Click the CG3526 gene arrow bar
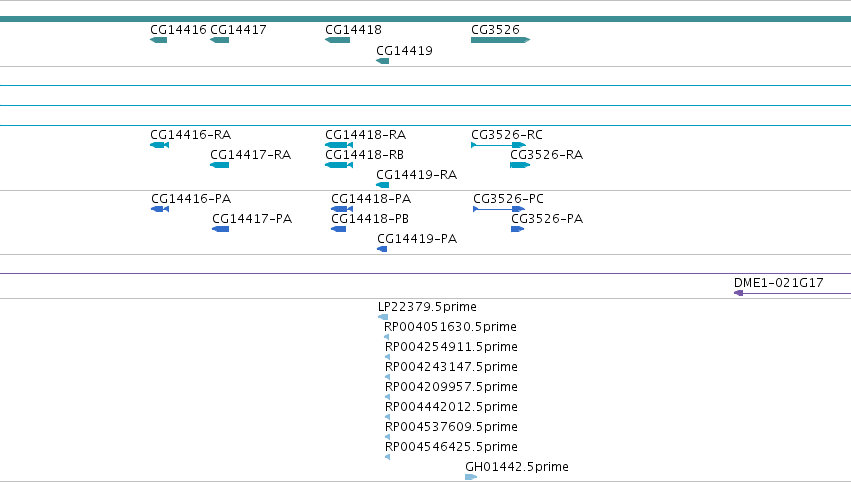This screenshot has width=851, height=482. (x=500, y=40)
